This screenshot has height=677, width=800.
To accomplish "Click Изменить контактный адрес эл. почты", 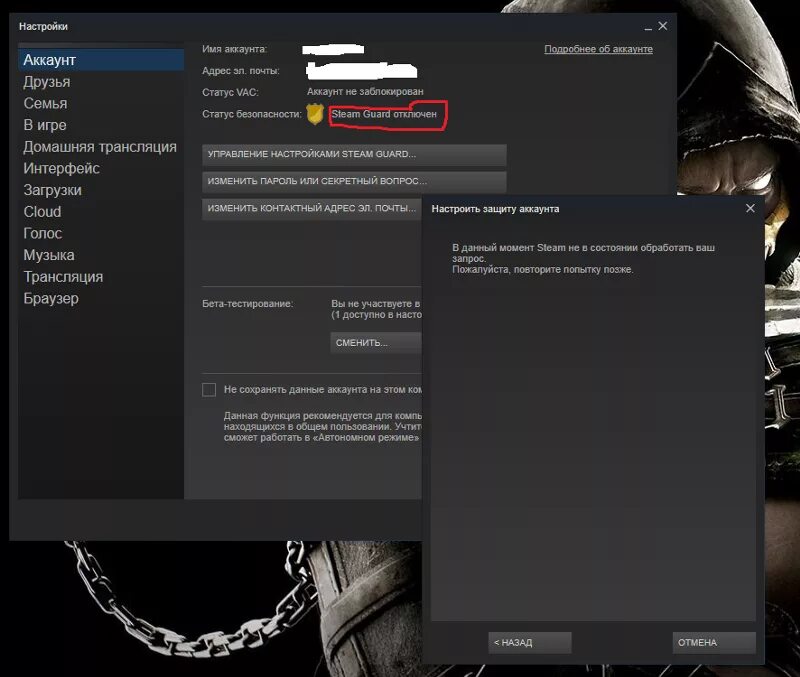I will (x=312, y=209).
